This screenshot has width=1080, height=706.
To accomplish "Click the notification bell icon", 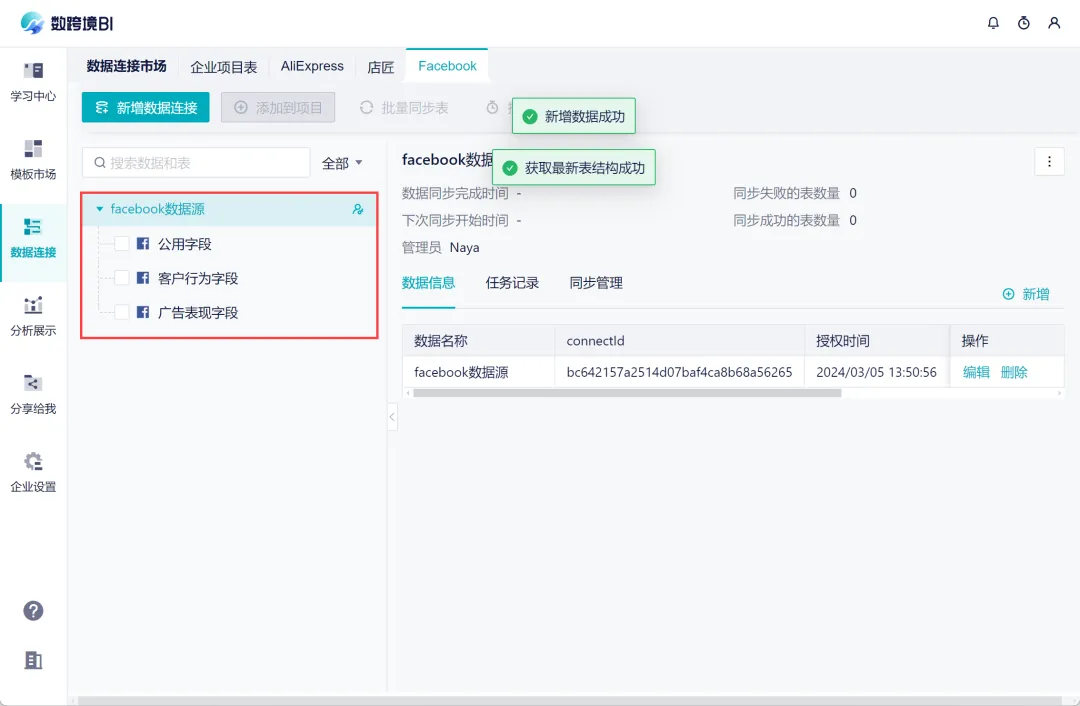I will pyautogui.click(x=993, y=23).
